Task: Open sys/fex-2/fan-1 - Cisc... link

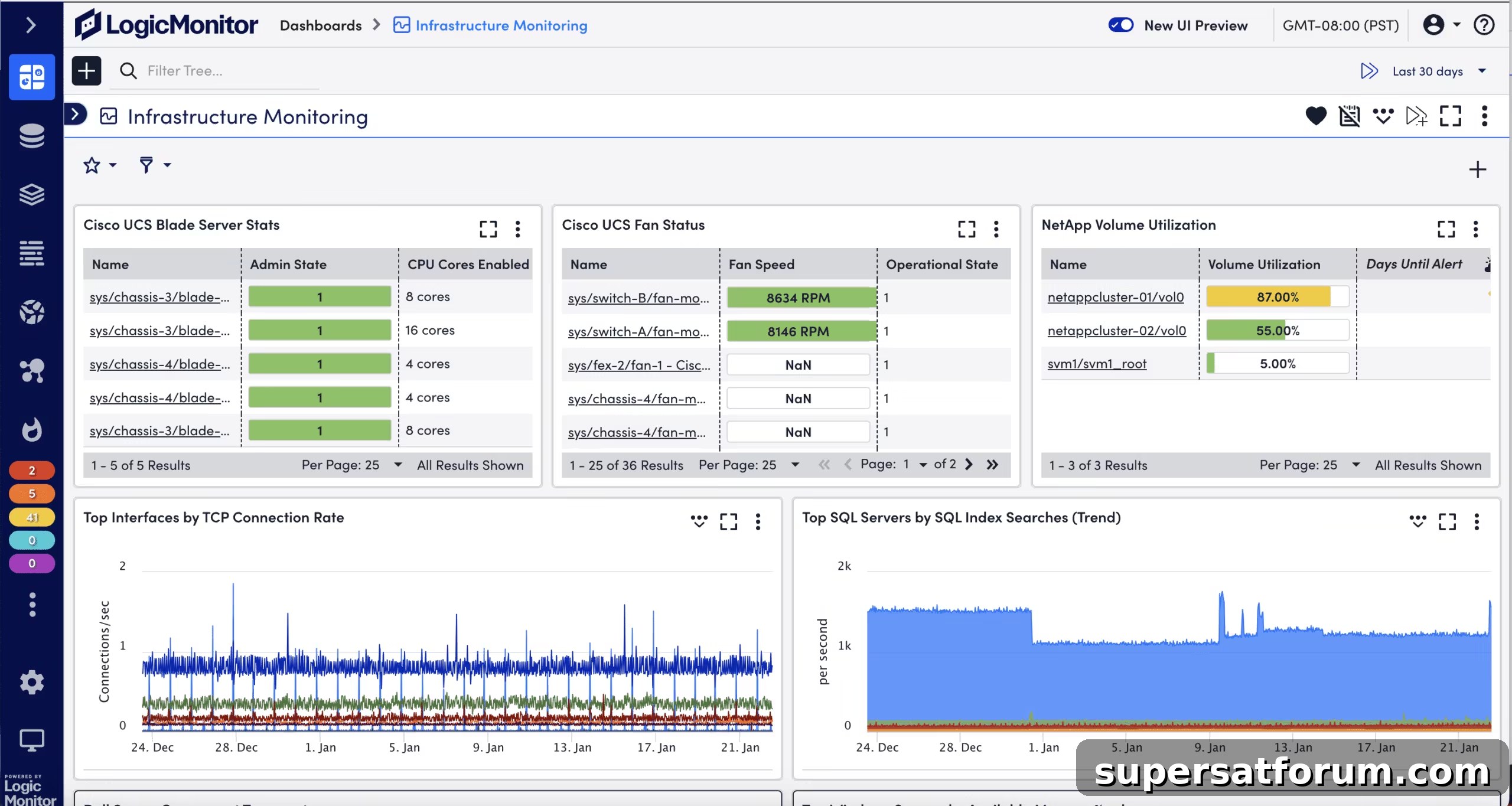Action: click(639, 366)
